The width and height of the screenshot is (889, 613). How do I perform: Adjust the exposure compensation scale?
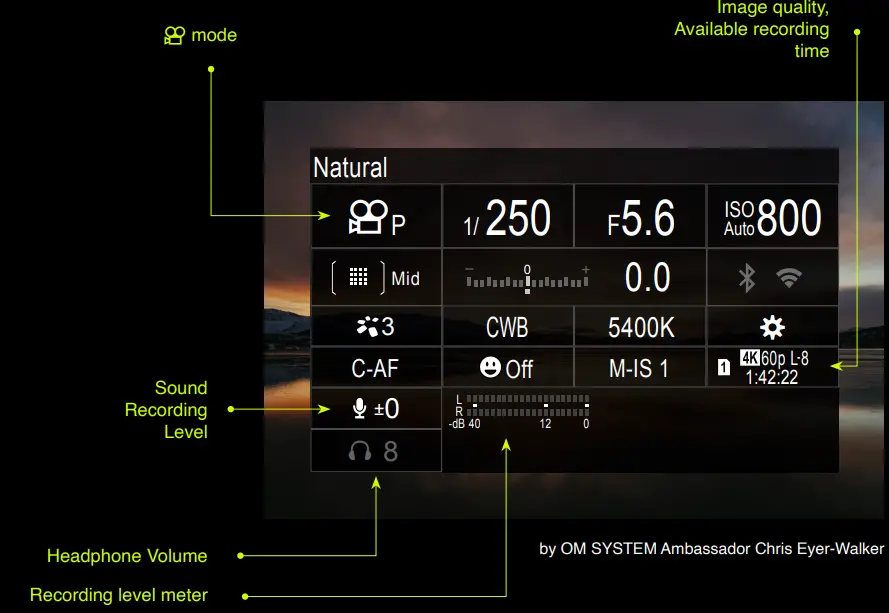[x=527, y=278]
